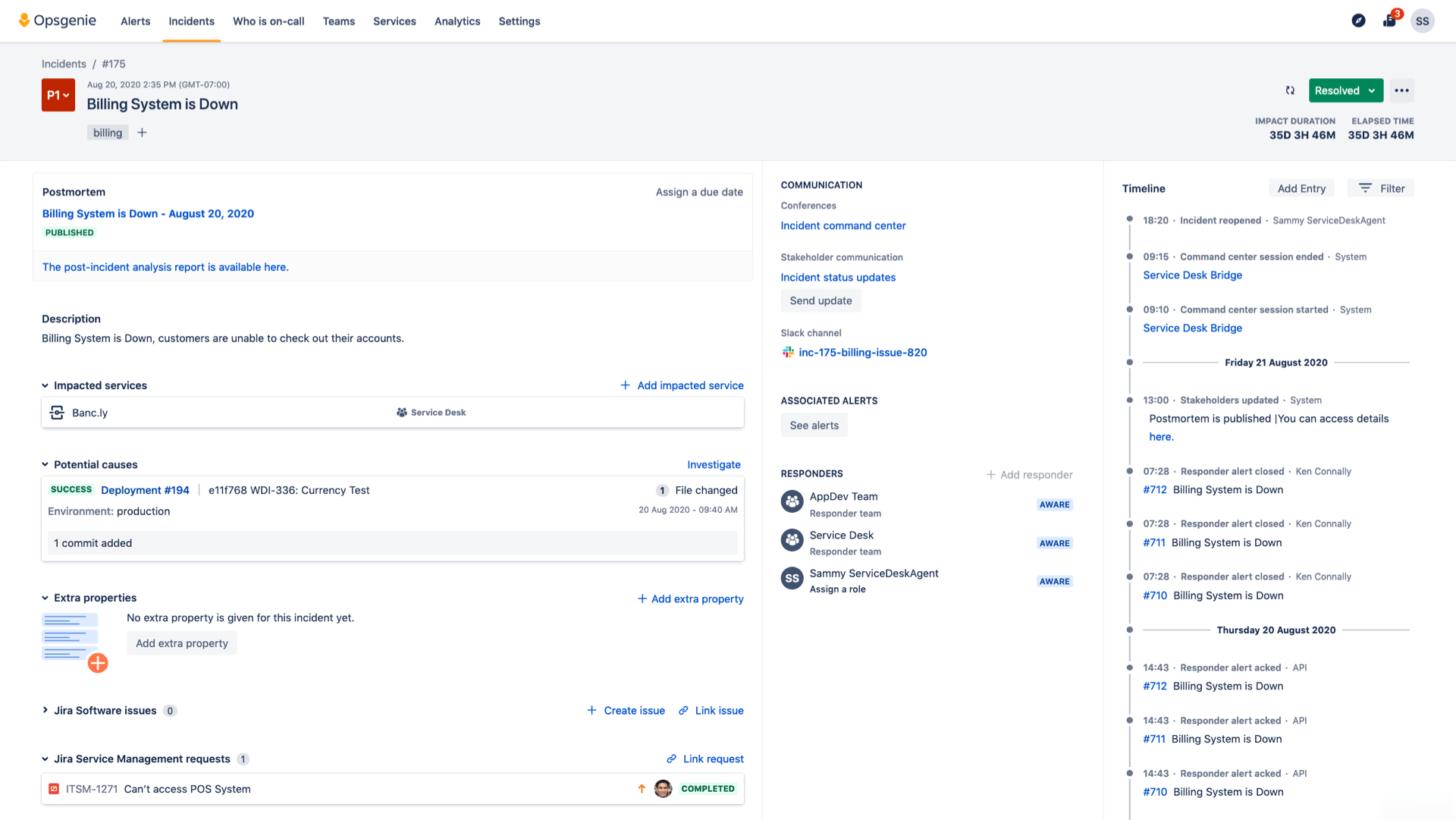Expand the Potential causes section
1456x820 pixels.
[46, 464]
